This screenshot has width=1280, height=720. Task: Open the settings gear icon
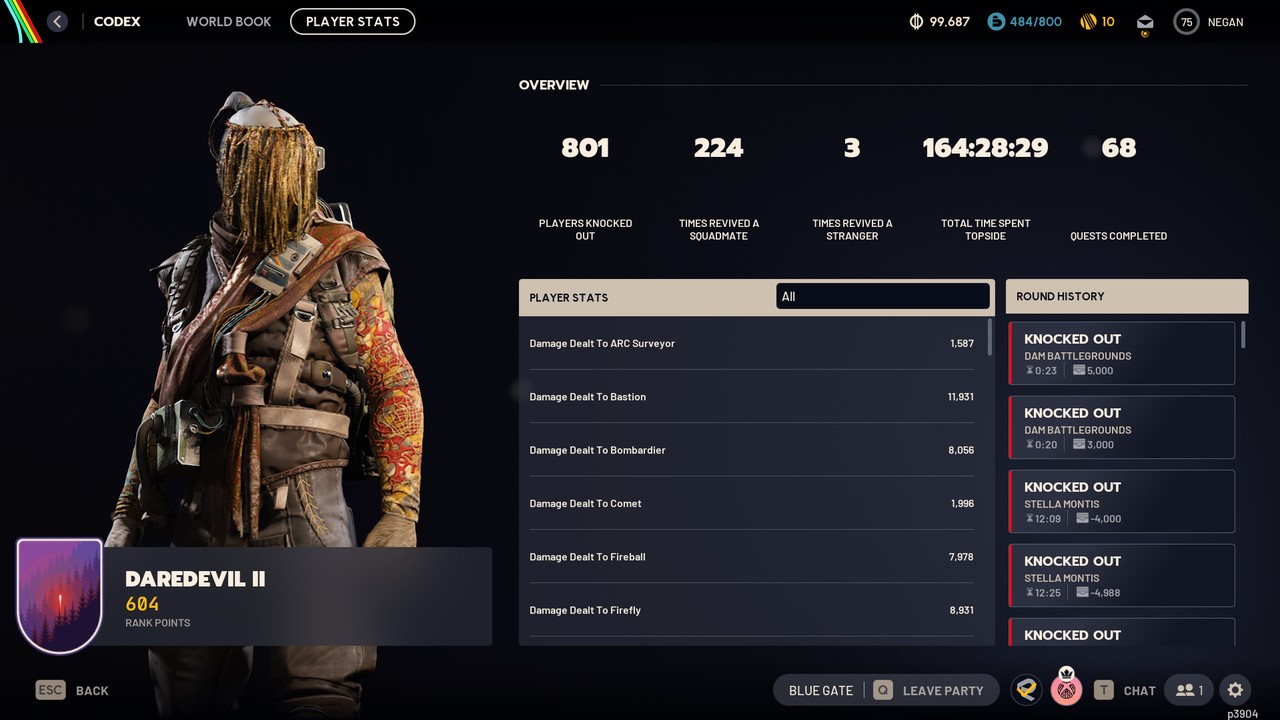click(x=1235, y=690)
